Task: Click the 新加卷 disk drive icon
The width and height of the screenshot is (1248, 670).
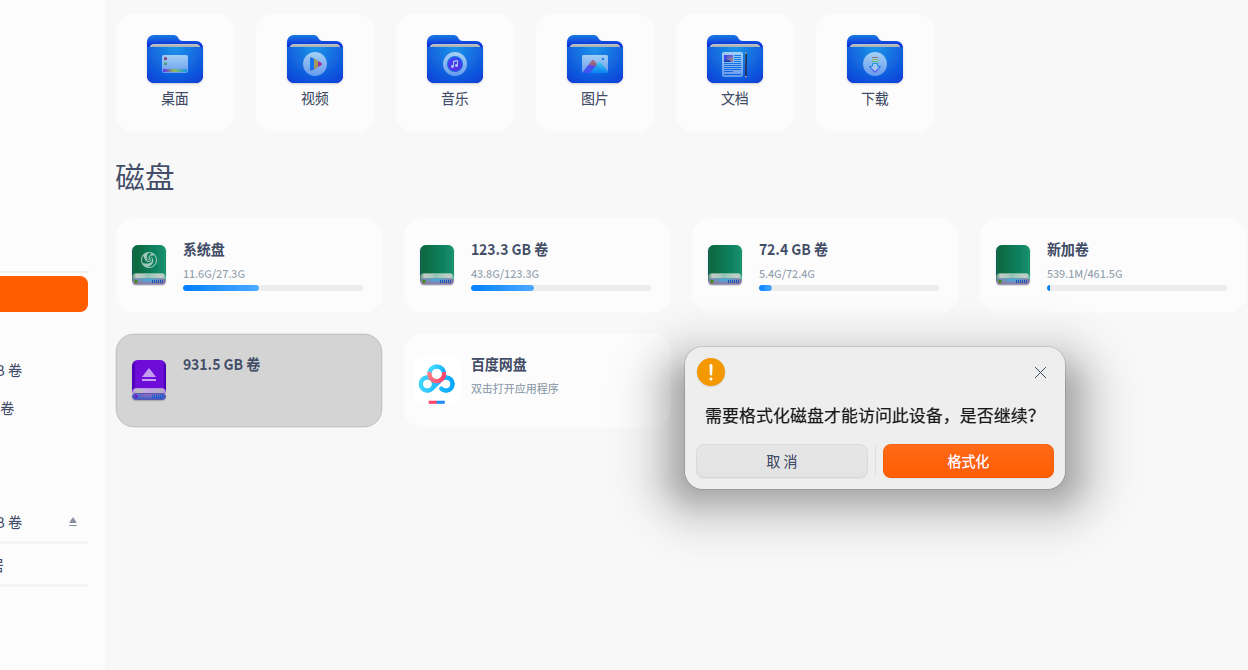Action: [1013, 265]
